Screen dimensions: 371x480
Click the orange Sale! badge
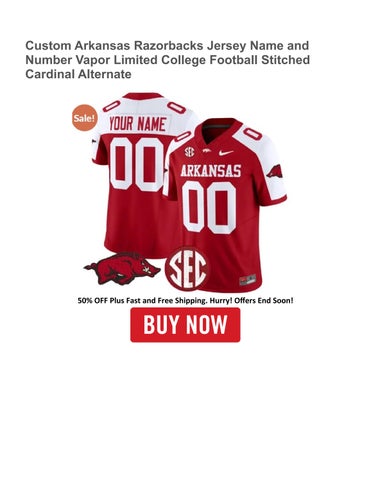coord(85,118)
